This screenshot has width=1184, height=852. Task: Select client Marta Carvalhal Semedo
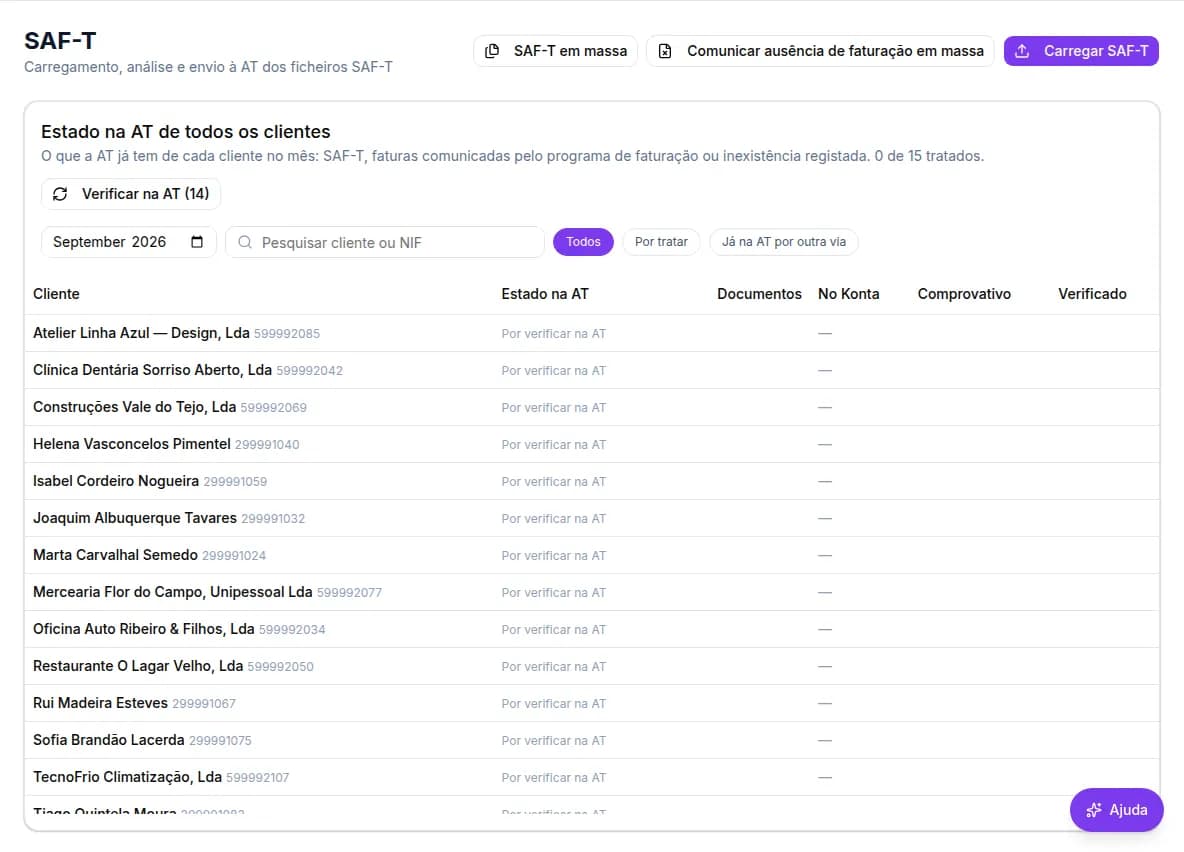pos(116,555)
